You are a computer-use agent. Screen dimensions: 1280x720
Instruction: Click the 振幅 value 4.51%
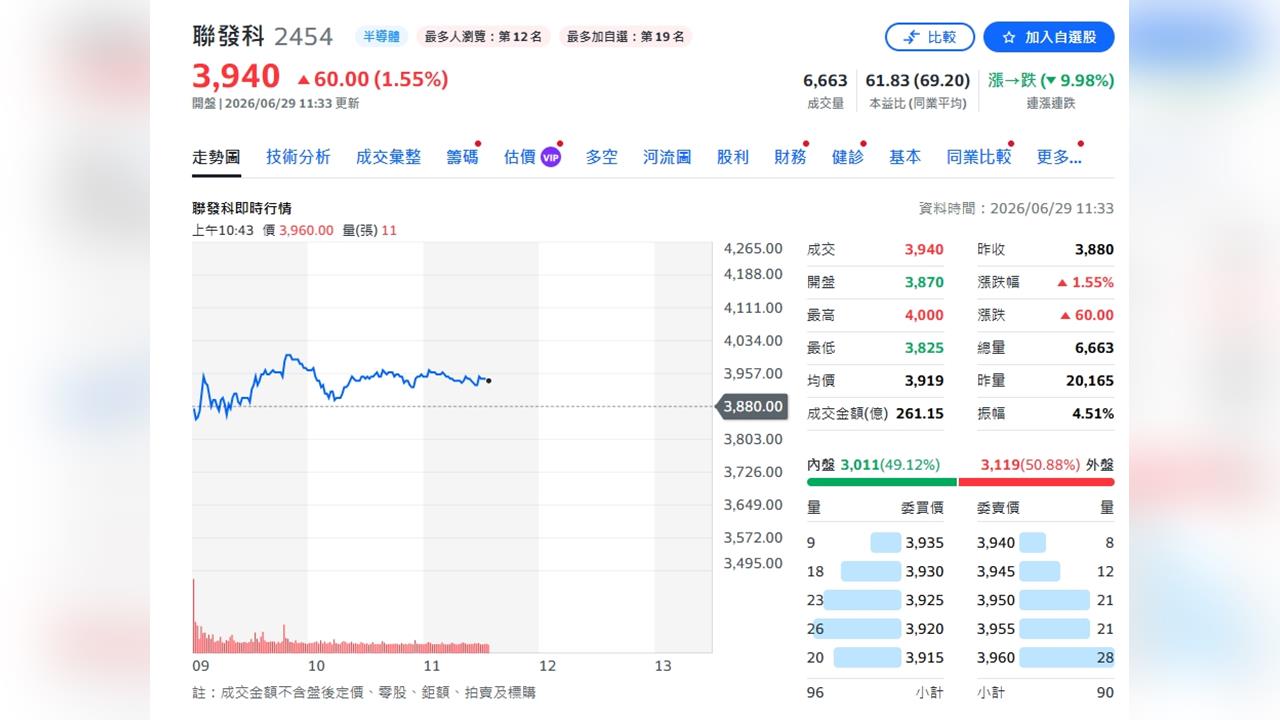tap(1093, 413)
